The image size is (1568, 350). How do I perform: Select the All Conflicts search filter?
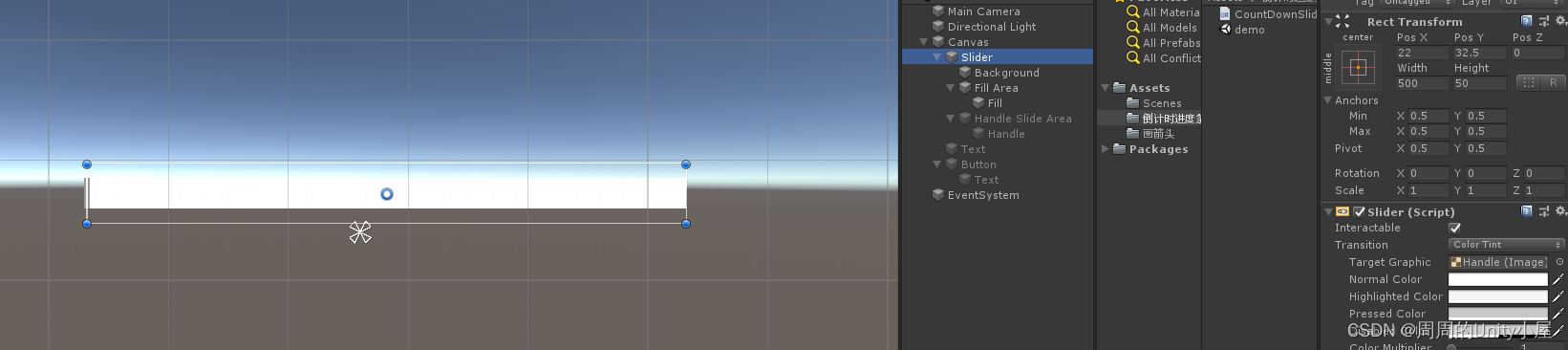click(1163, 58)
